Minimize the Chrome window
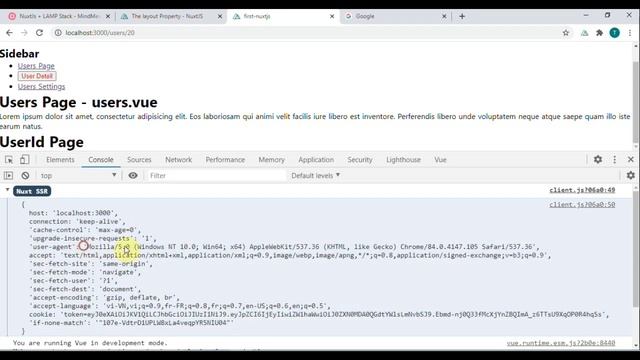 [x=586, y=15]
